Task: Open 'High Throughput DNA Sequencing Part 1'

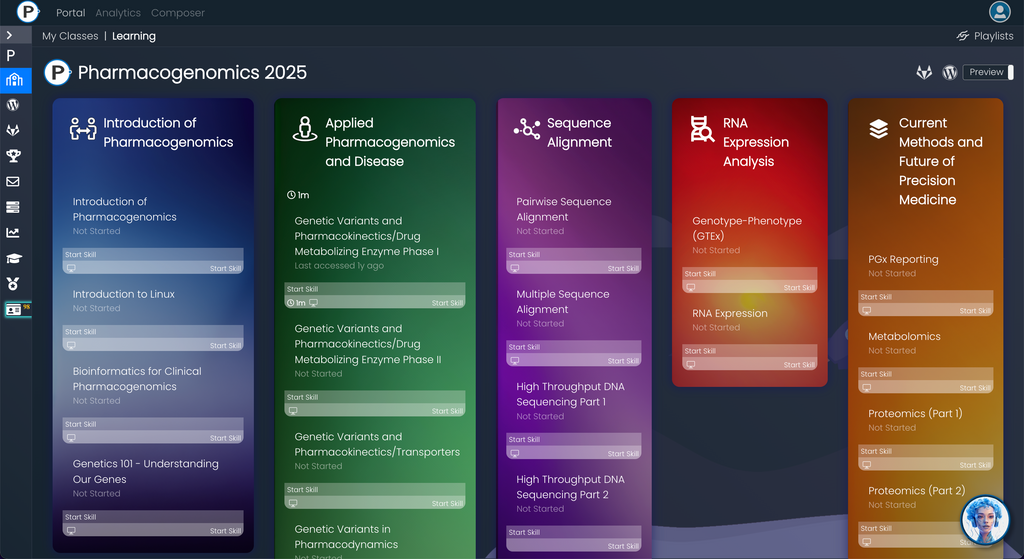Action: pyautogui.click(x=570, y=394)
